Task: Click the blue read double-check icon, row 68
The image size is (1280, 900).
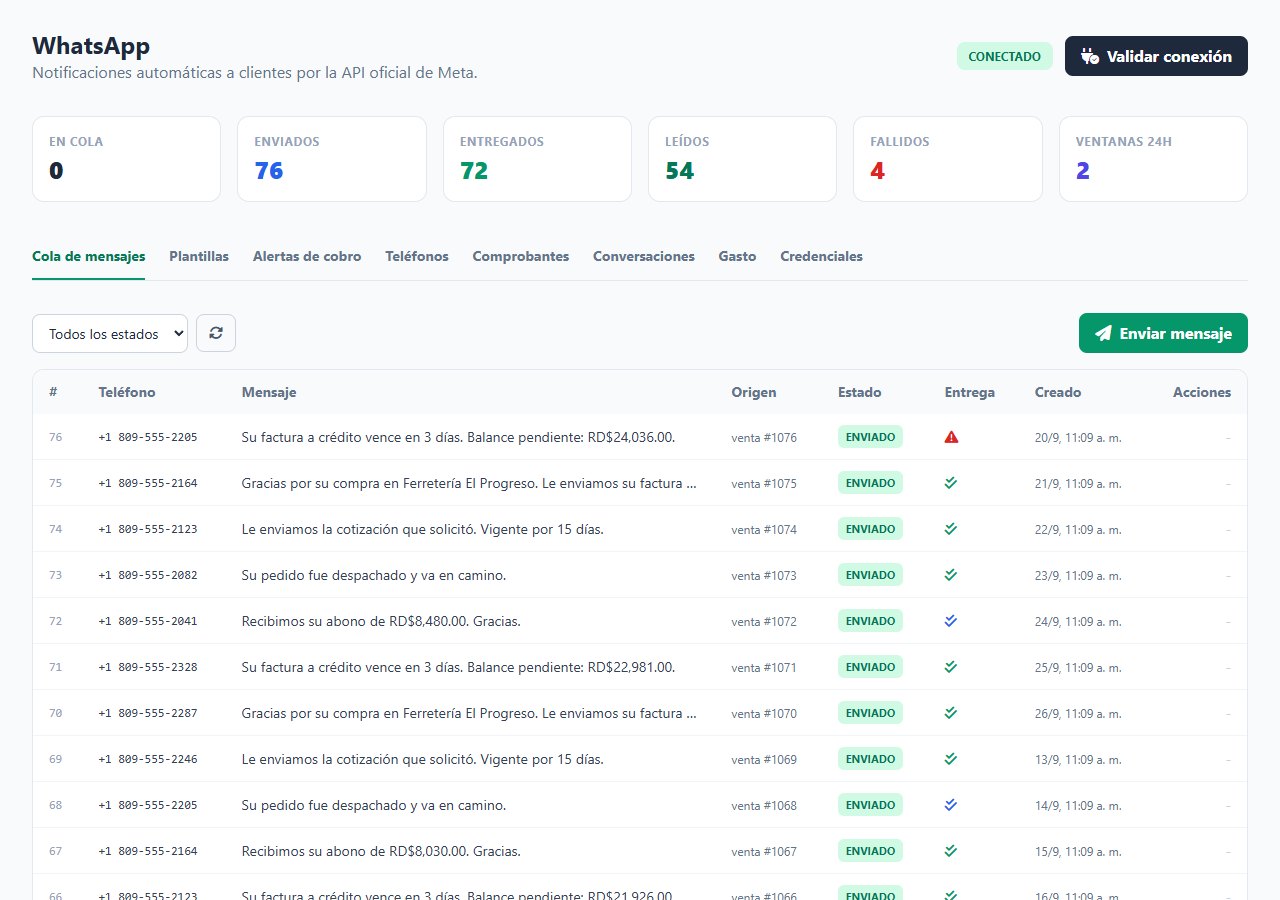Action: (x=951, y=805)
